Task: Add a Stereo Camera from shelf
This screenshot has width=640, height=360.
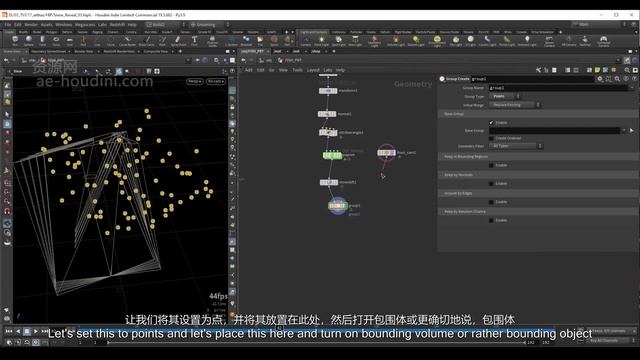Action: click(x=549, y=41)
